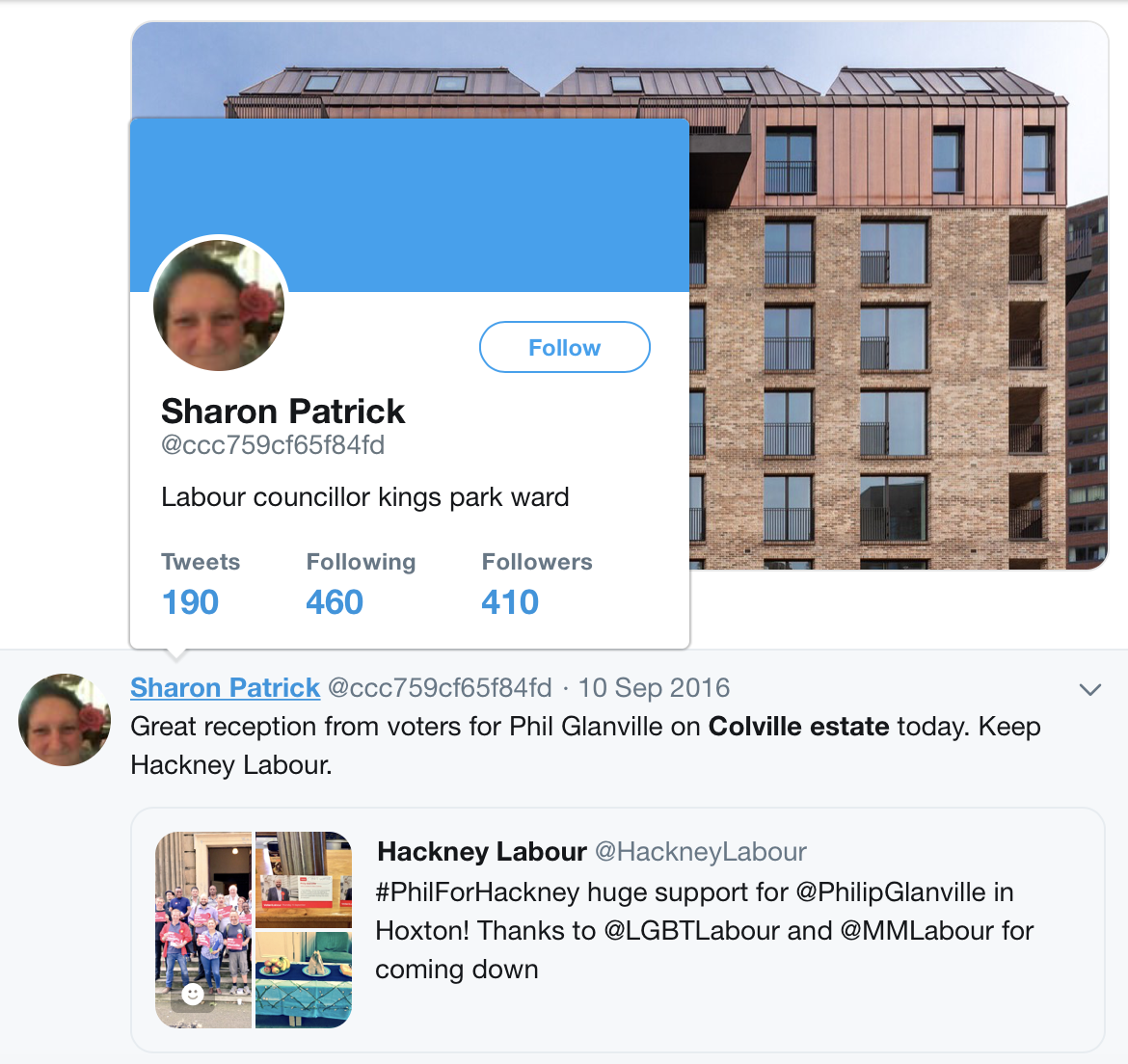Open the leaflet photo thumbnail in the quoted tweet
Image resolution: width=1128 pixels, height=1064 pixels.
(304, 880)
